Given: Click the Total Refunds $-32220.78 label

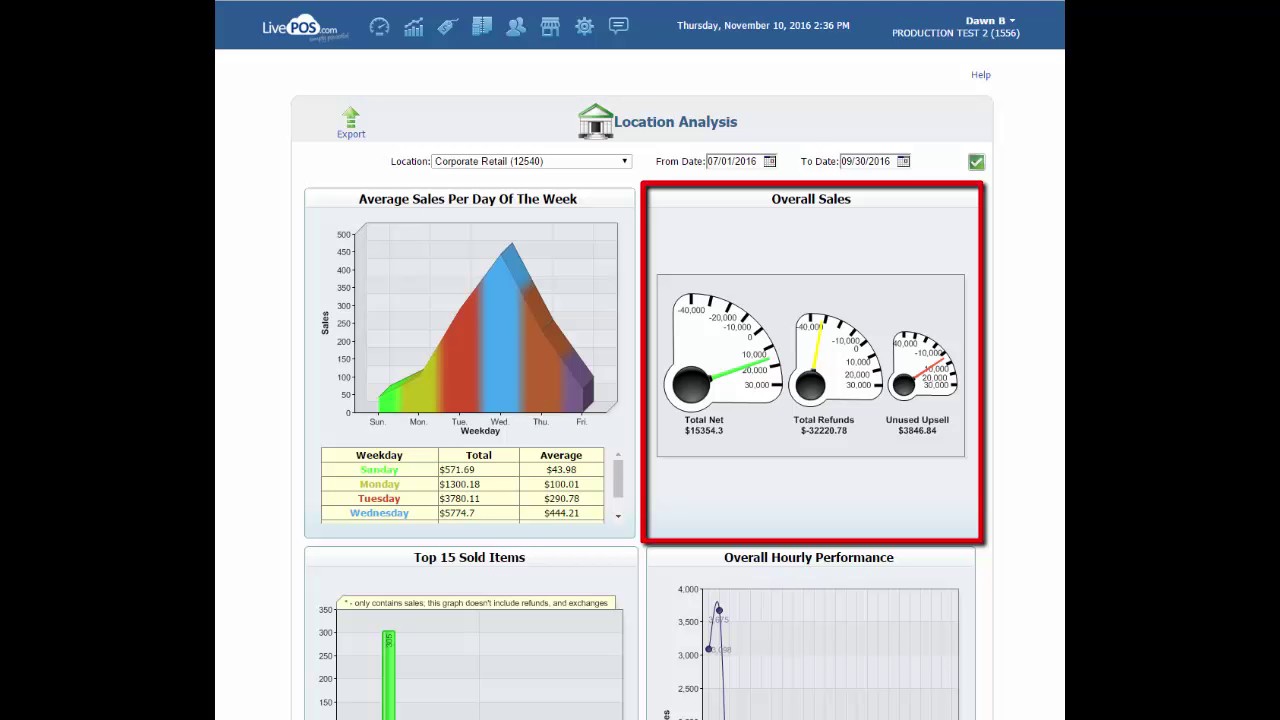Looking at the screenshot, I should [x=824, y=426].
